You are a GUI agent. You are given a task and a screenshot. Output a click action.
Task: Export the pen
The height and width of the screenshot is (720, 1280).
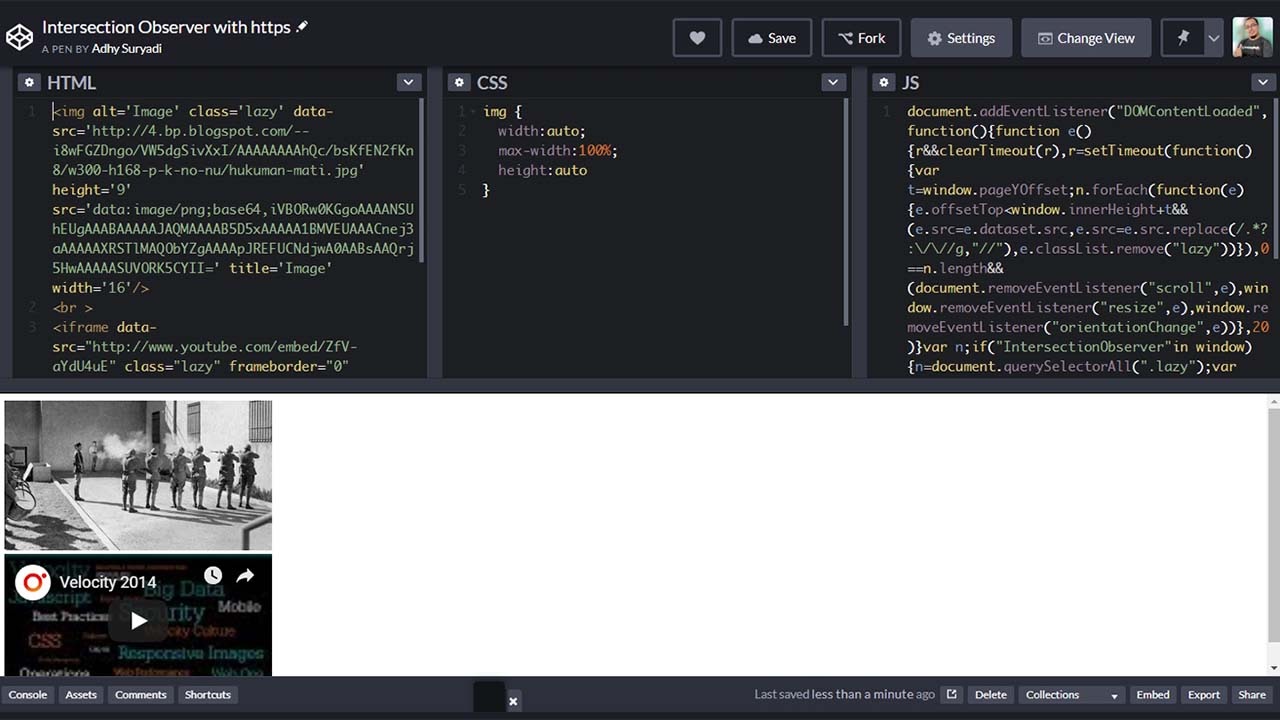click(x=1203, y=694)
